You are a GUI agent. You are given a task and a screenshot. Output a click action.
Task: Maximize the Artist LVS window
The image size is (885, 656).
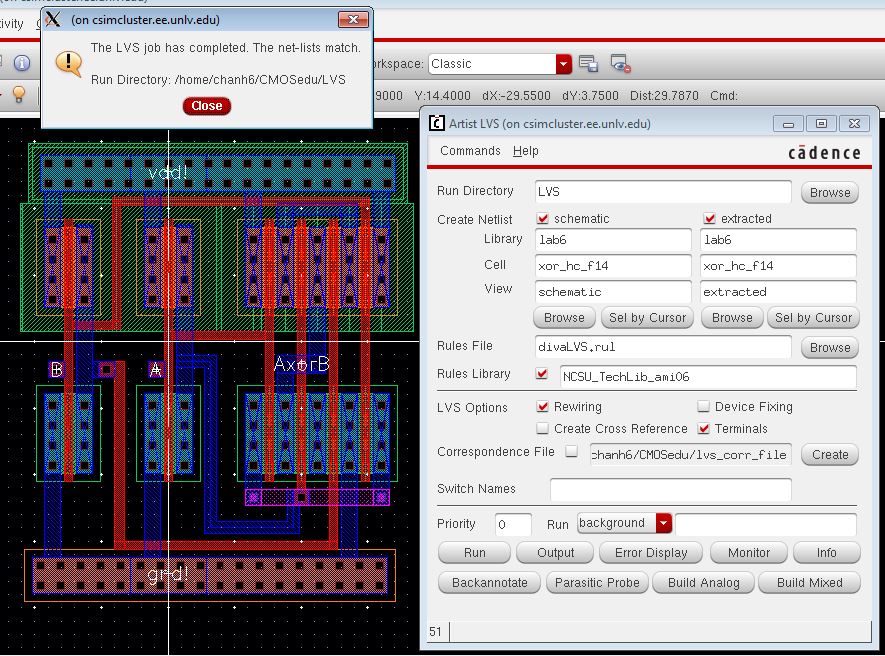(821, 124)
